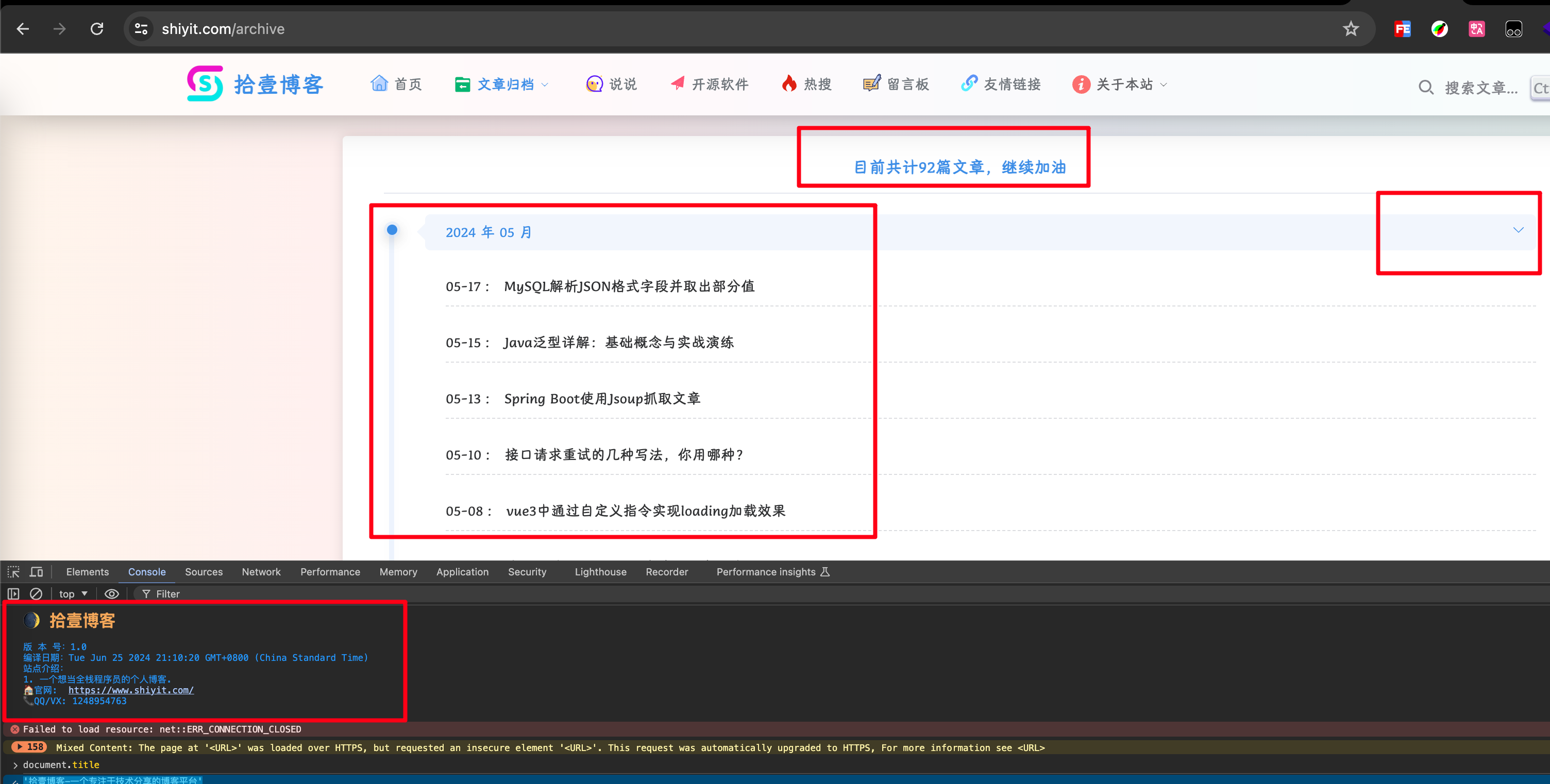Toggle the console sidebar panel
The image size is (1550, 784).
tap(13, 594)
